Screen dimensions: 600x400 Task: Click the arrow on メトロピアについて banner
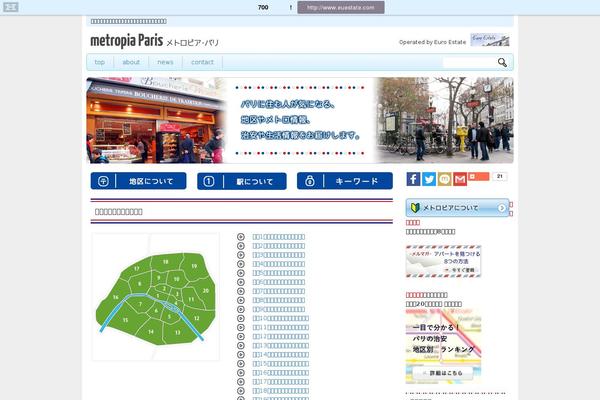501,208
